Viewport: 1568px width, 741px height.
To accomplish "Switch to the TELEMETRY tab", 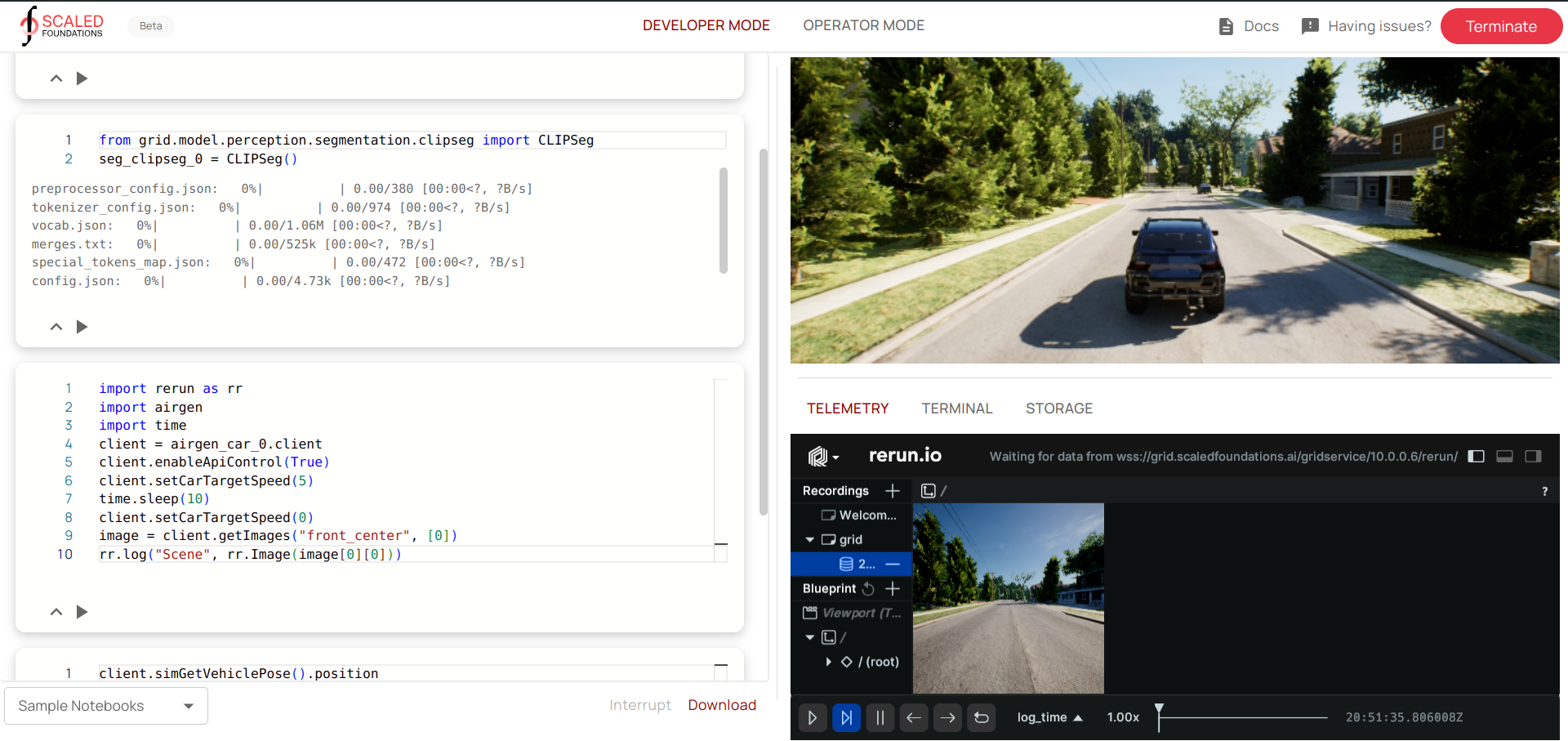I will pos(848,408).
